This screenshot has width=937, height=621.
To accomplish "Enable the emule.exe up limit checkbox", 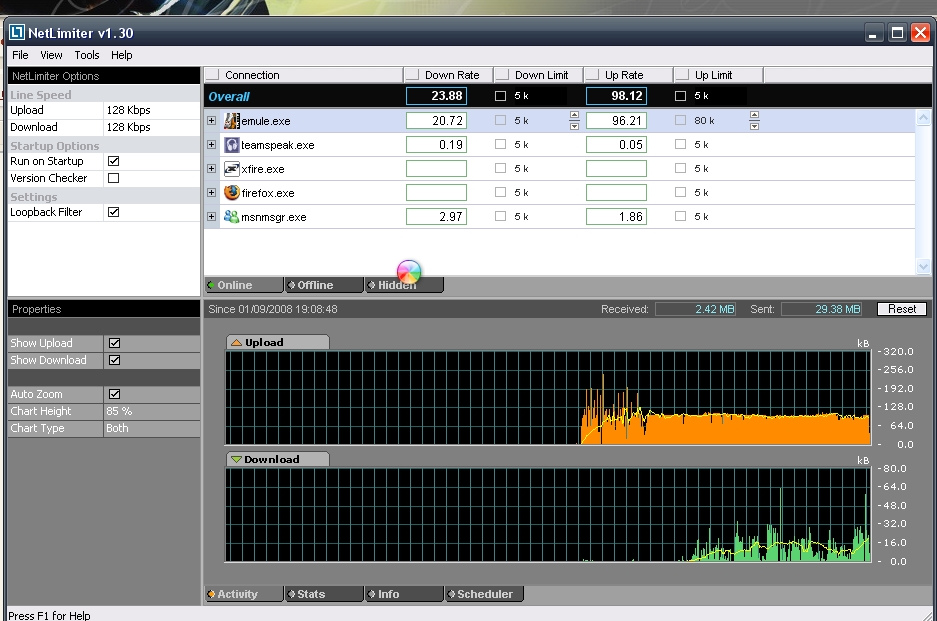I will tap(681, 120).
